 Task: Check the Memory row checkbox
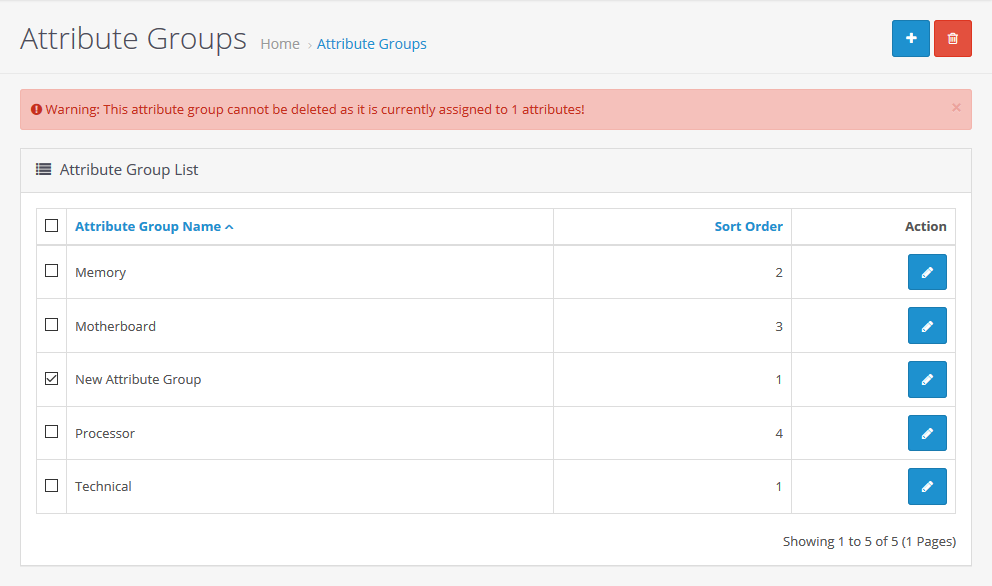click(x=51, y=271)
